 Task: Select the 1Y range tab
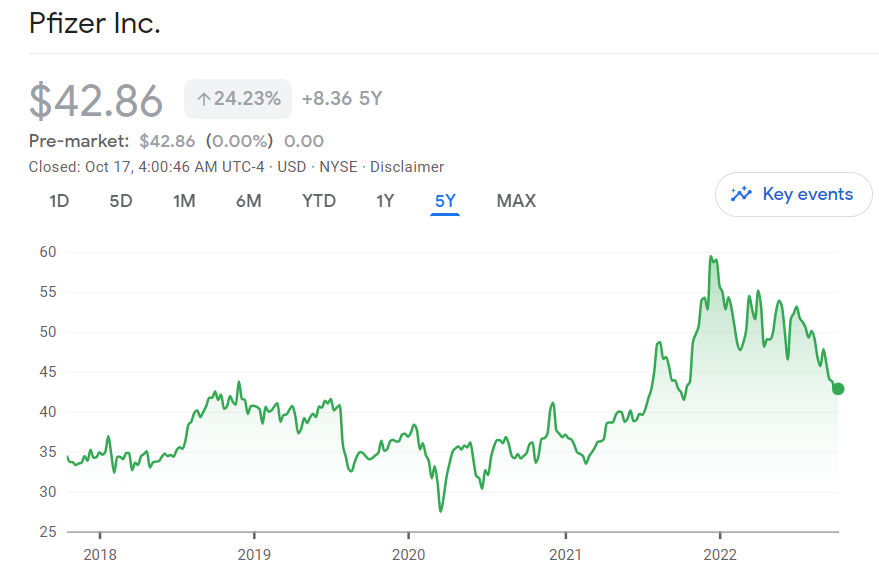pyautogui.click(x=385, y=201)
